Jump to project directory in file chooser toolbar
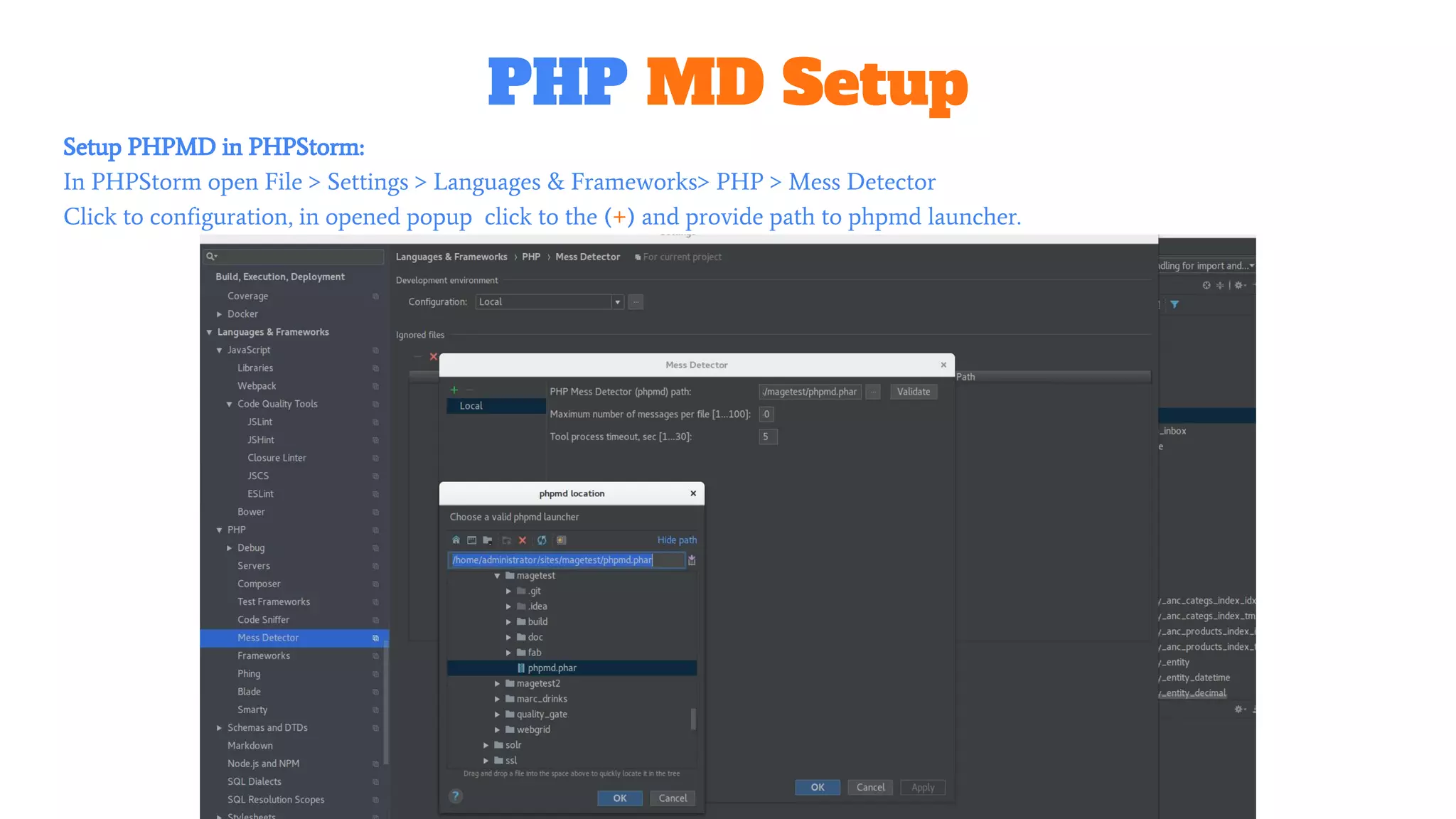This screenshot has width=1456, height=819. [488, 540]
